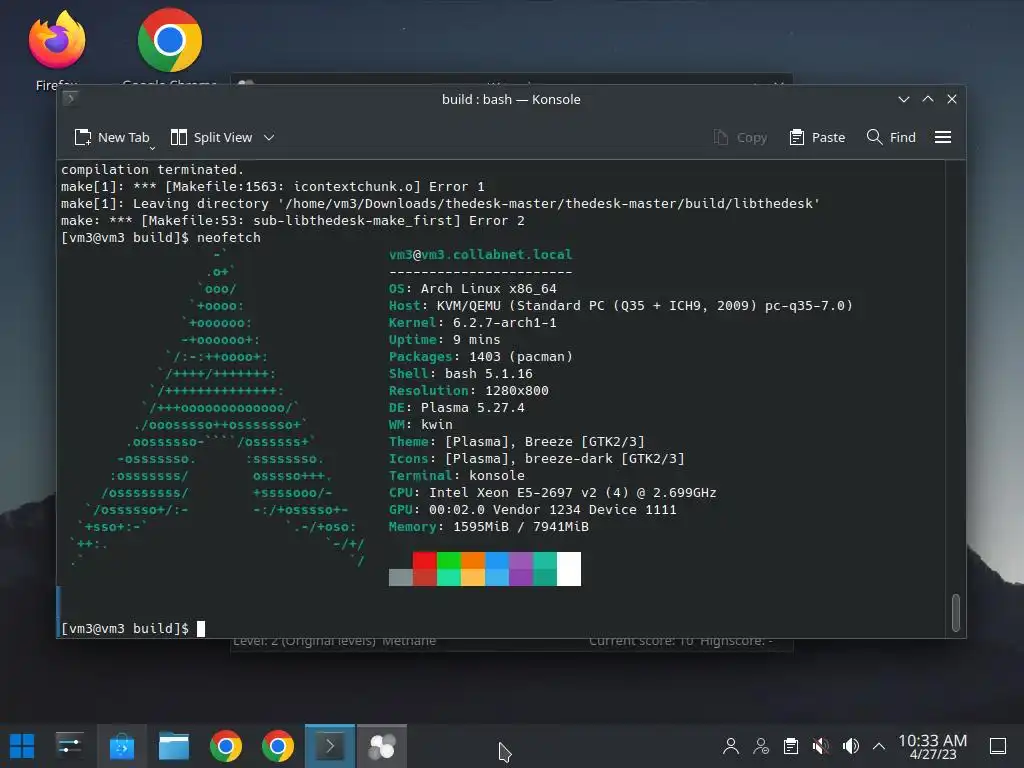Click the Konsole window icon in title bar
The image size is (1024, 768).
[x=70, y=99]
